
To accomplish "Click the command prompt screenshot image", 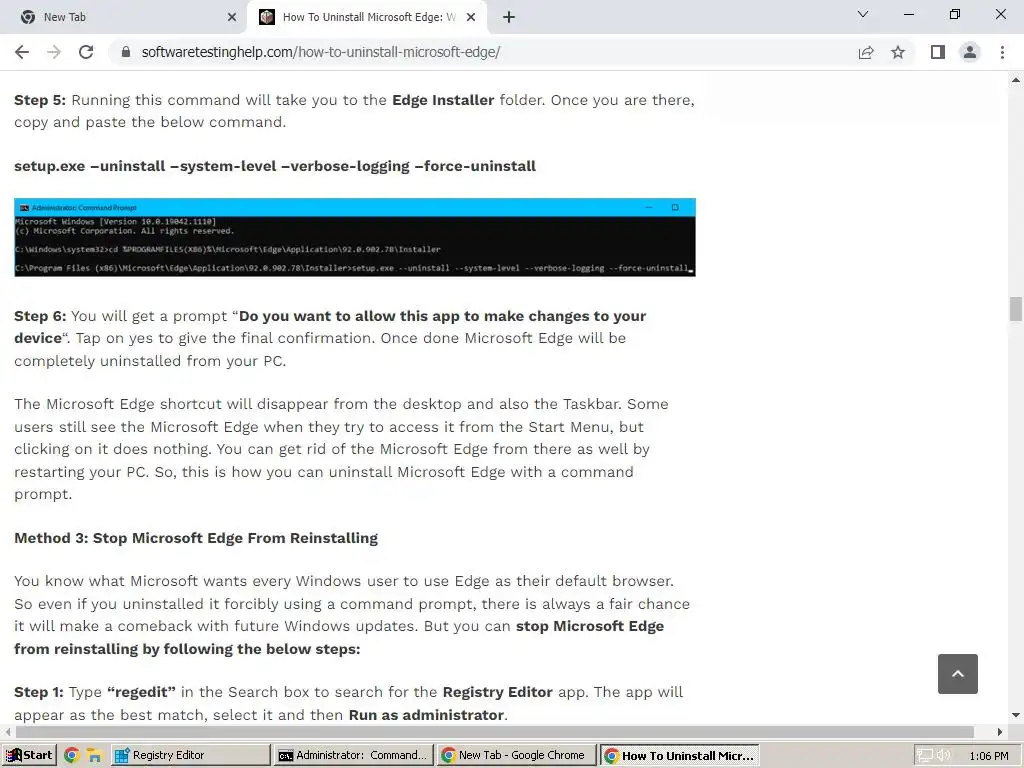I will point(355,237).
